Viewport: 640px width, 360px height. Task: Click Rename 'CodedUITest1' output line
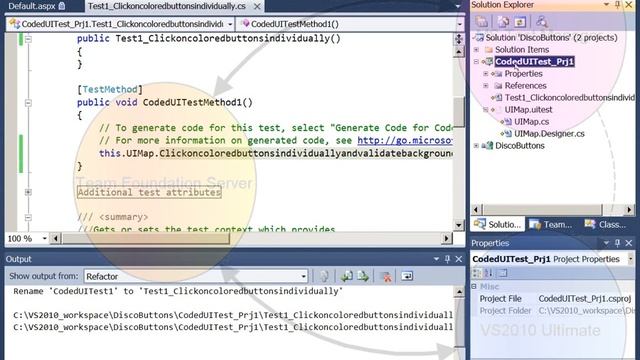point(178,291)
